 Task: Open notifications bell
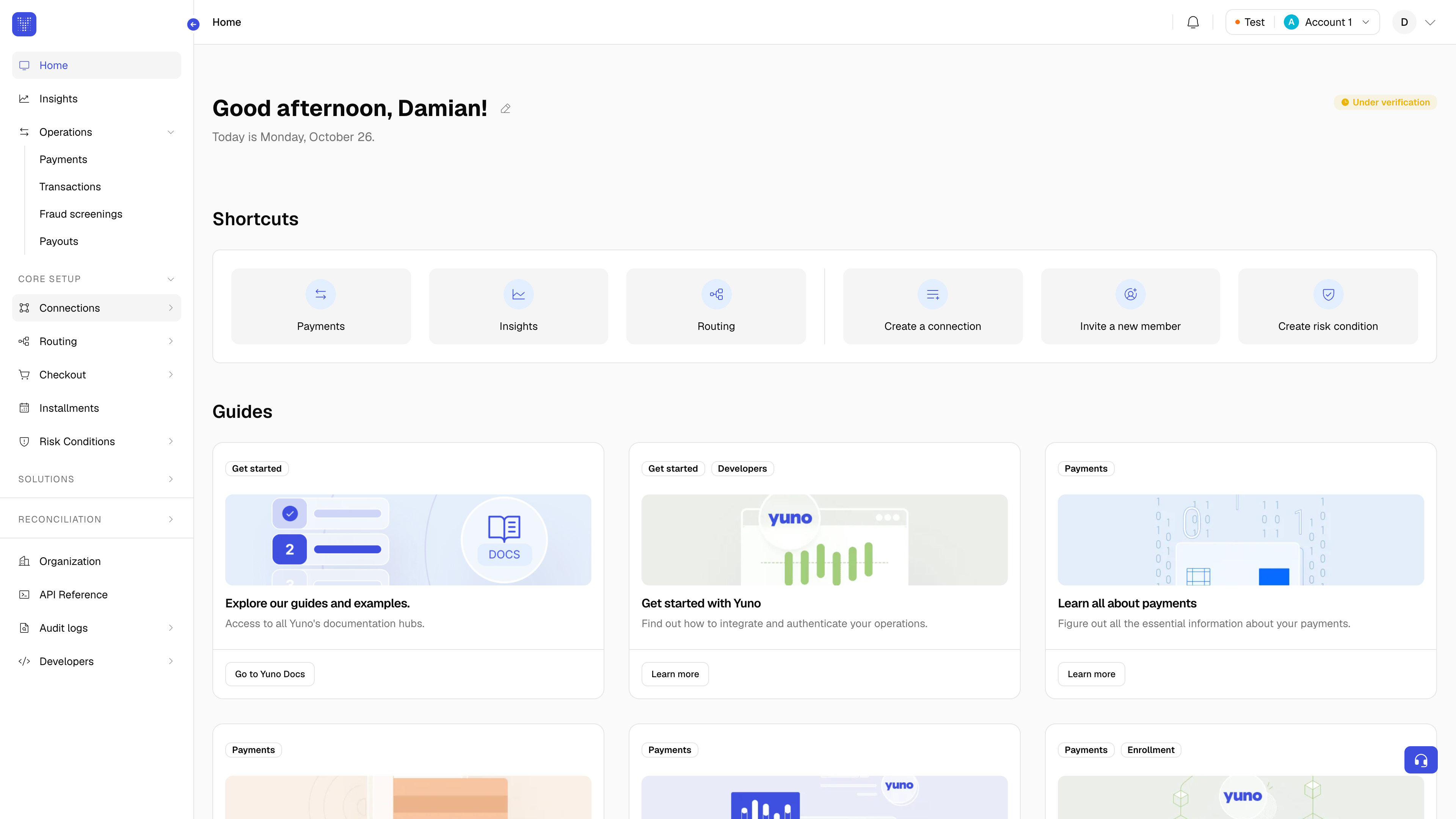(1192, 22)
